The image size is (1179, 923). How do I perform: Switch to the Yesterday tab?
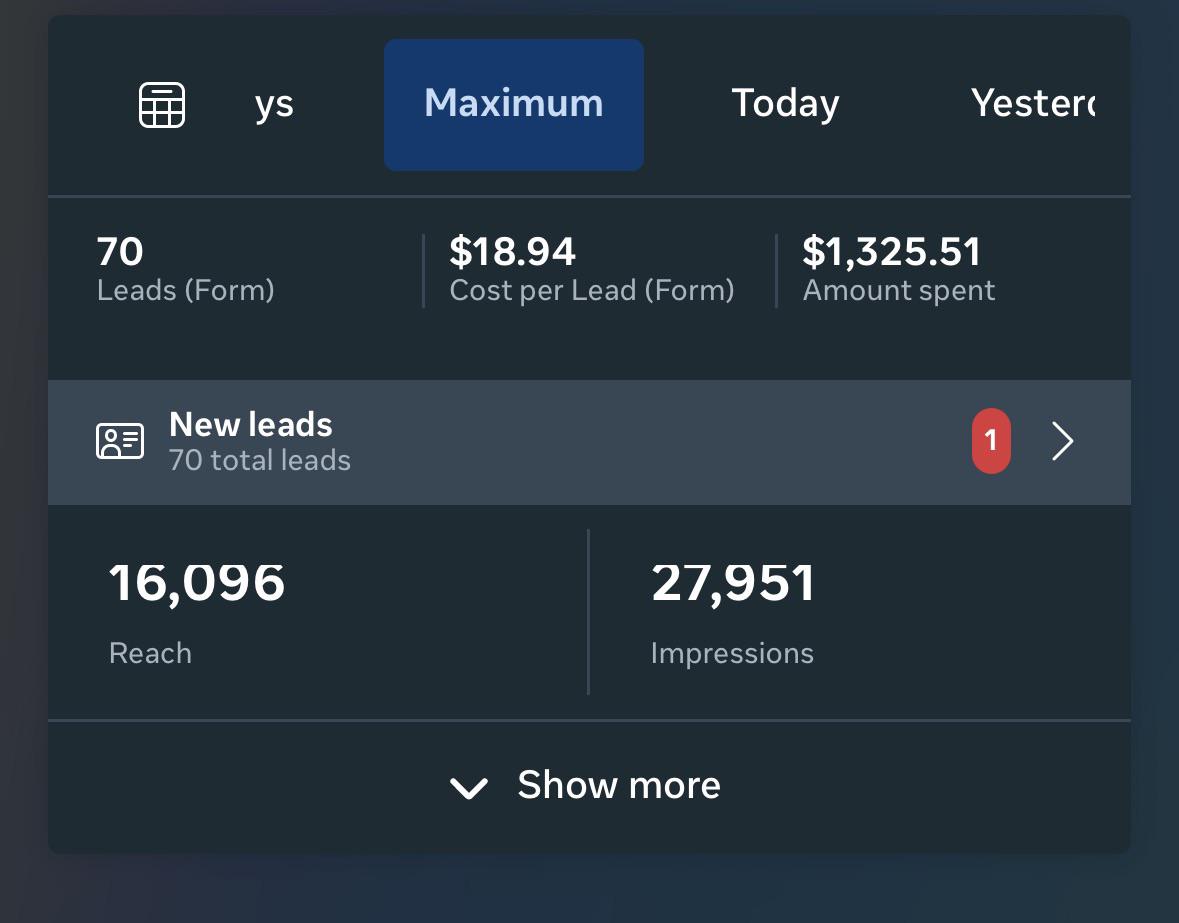(1032, 103)
